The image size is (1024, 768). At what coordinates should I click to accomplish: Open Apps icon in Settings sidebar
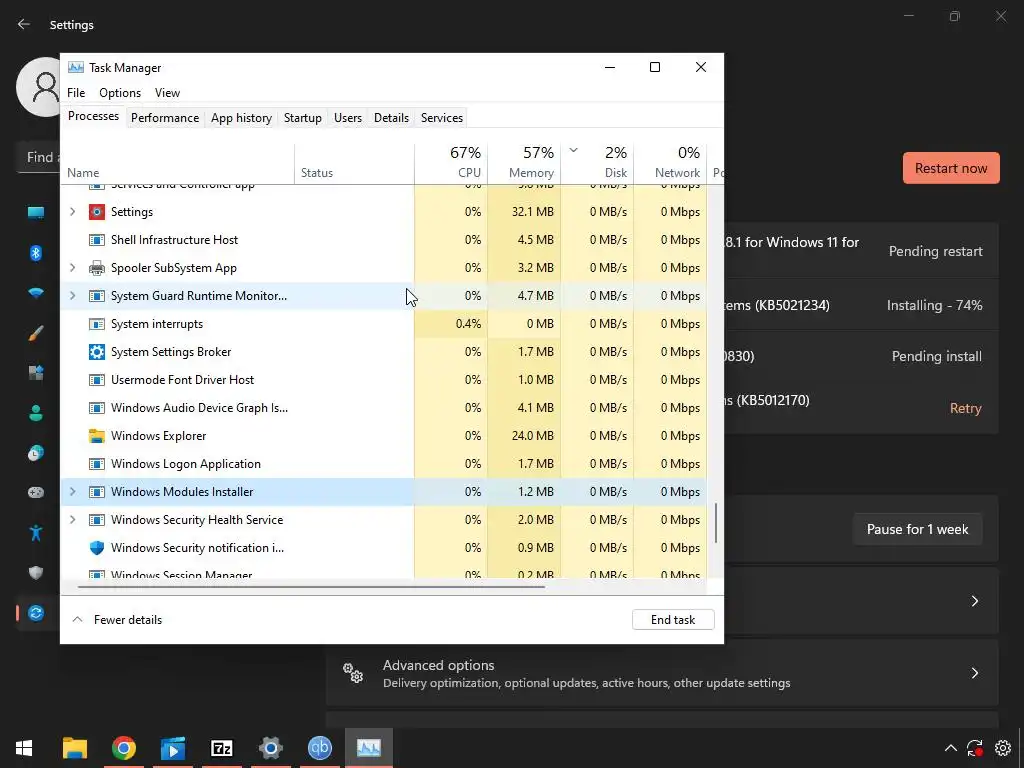tap(36, 373)
